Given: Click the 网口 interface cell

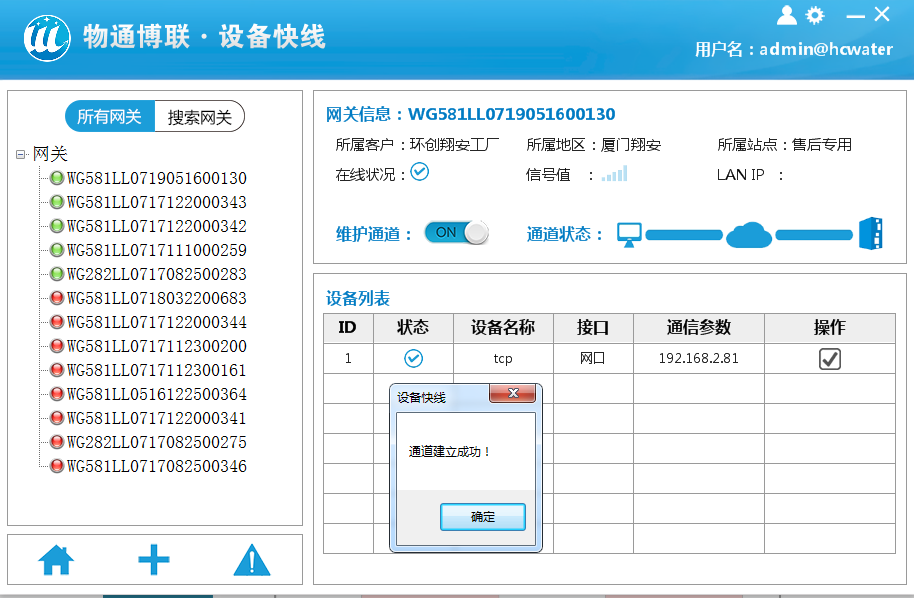Looking at the screenshot, I should coord(593,358).
